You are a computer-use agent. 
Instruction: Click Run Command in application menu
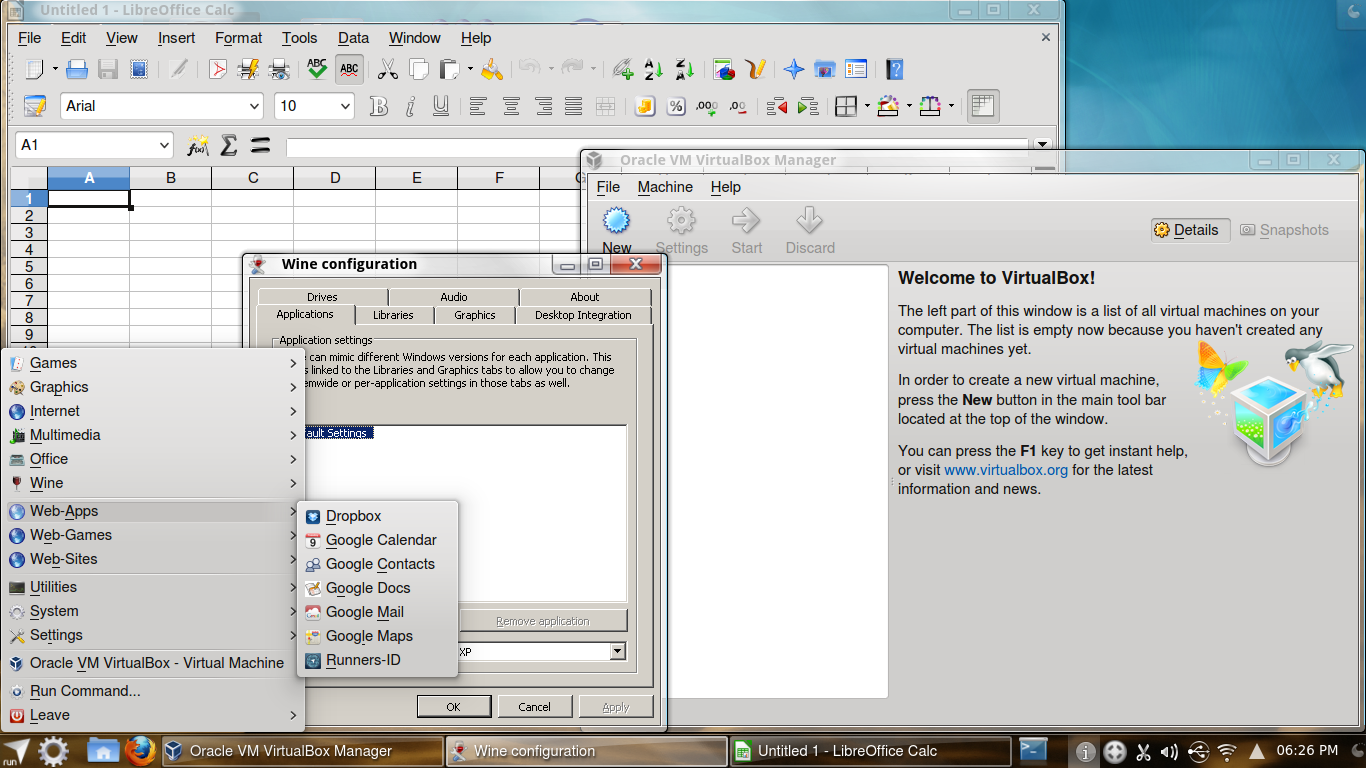[154, 691]
